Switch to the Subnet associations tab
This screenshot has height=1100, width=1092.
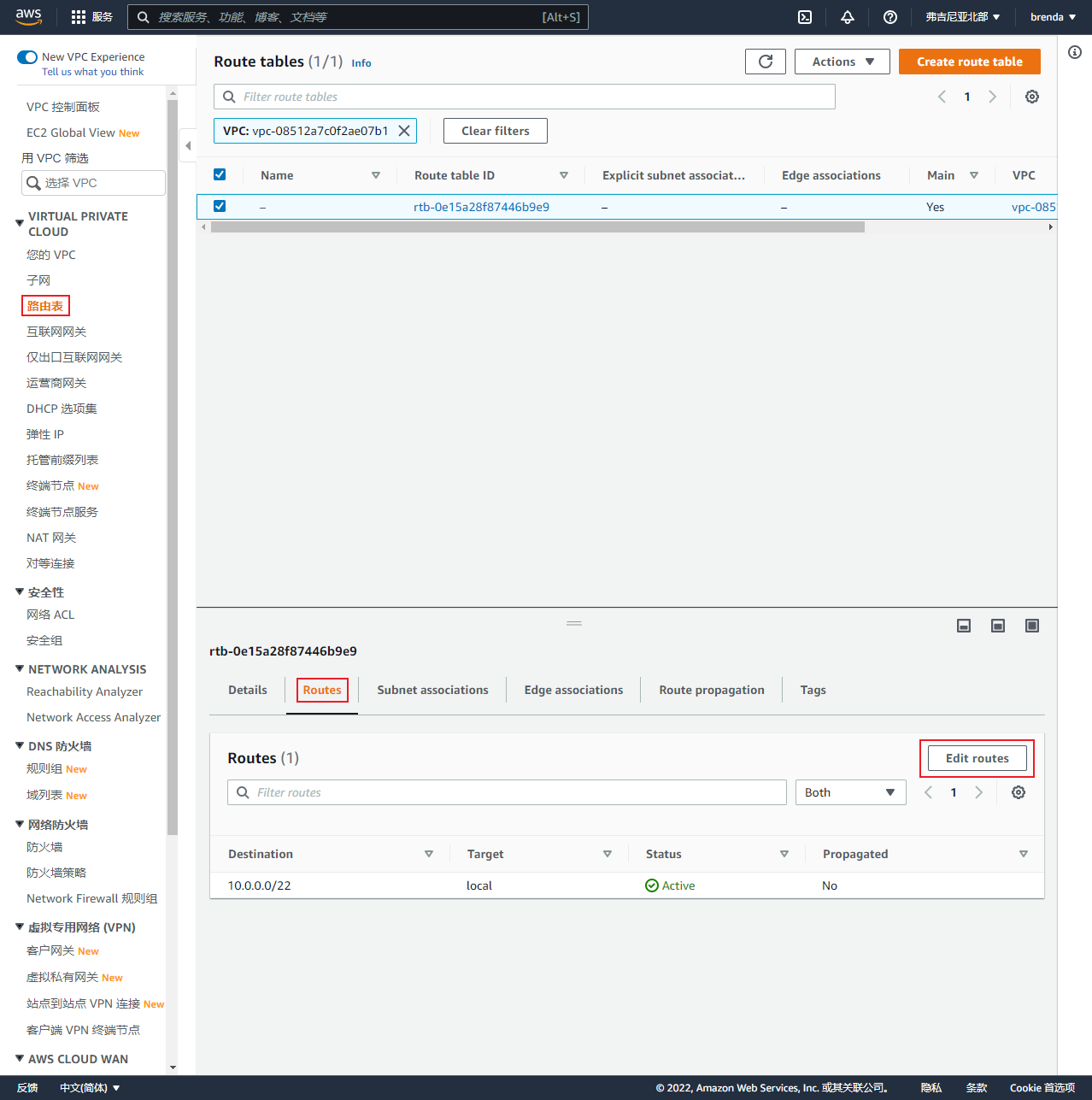point(433,690)
